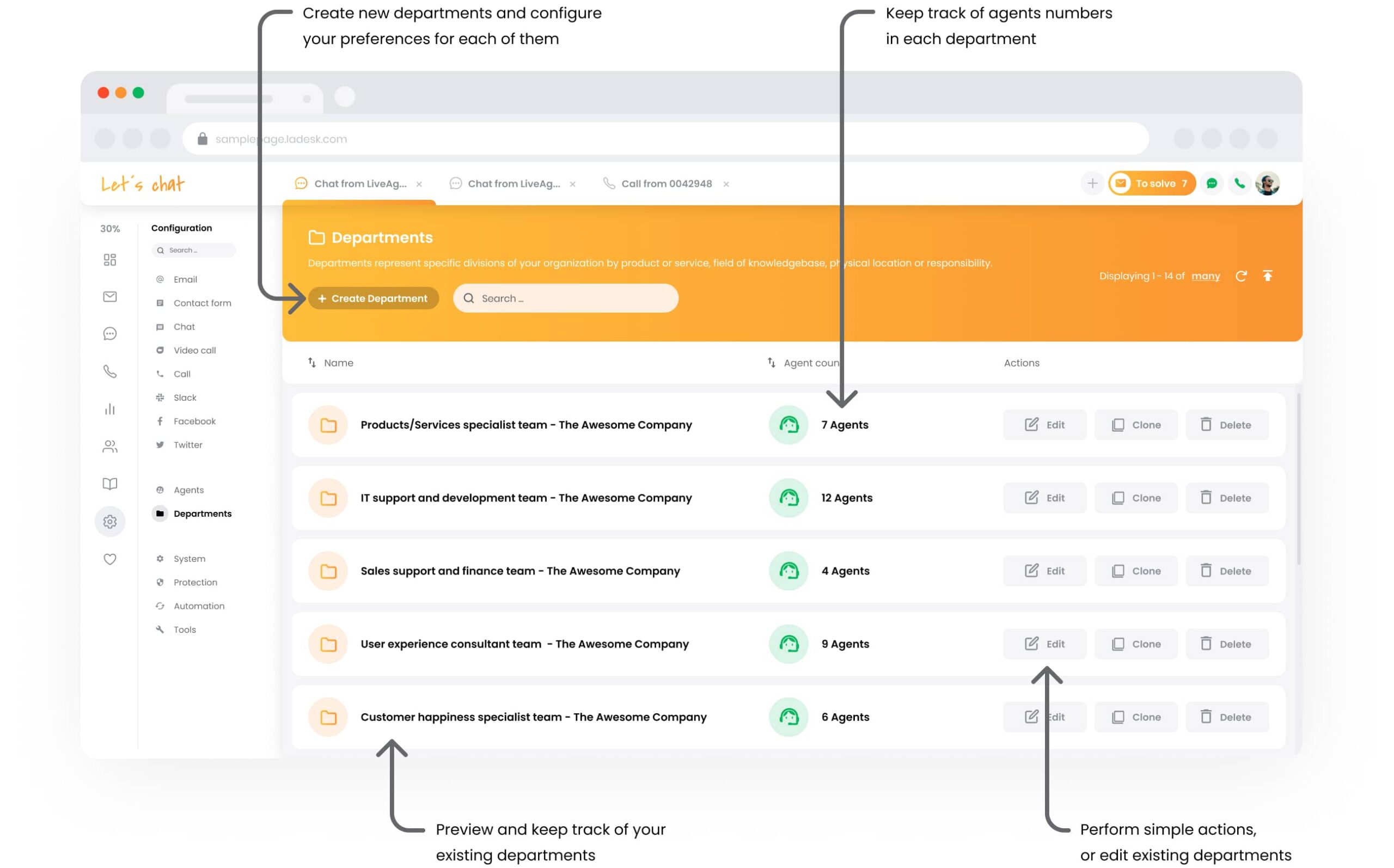This screenshot has width=1394, height=868.
Task: Click the Create Department button
Action: pyautogui.click(x=373, y=298)
